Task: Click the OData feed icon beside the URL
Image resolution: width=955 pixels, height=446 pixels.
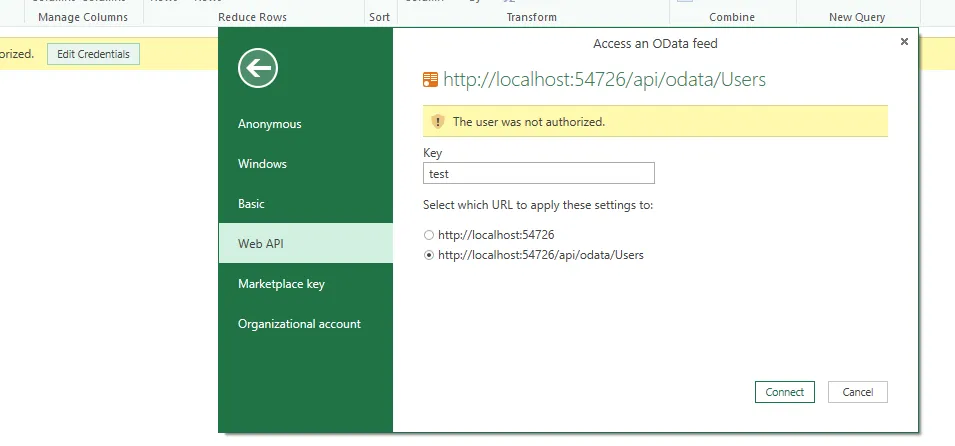Action: pyautogui.click(x=431, y=79)
